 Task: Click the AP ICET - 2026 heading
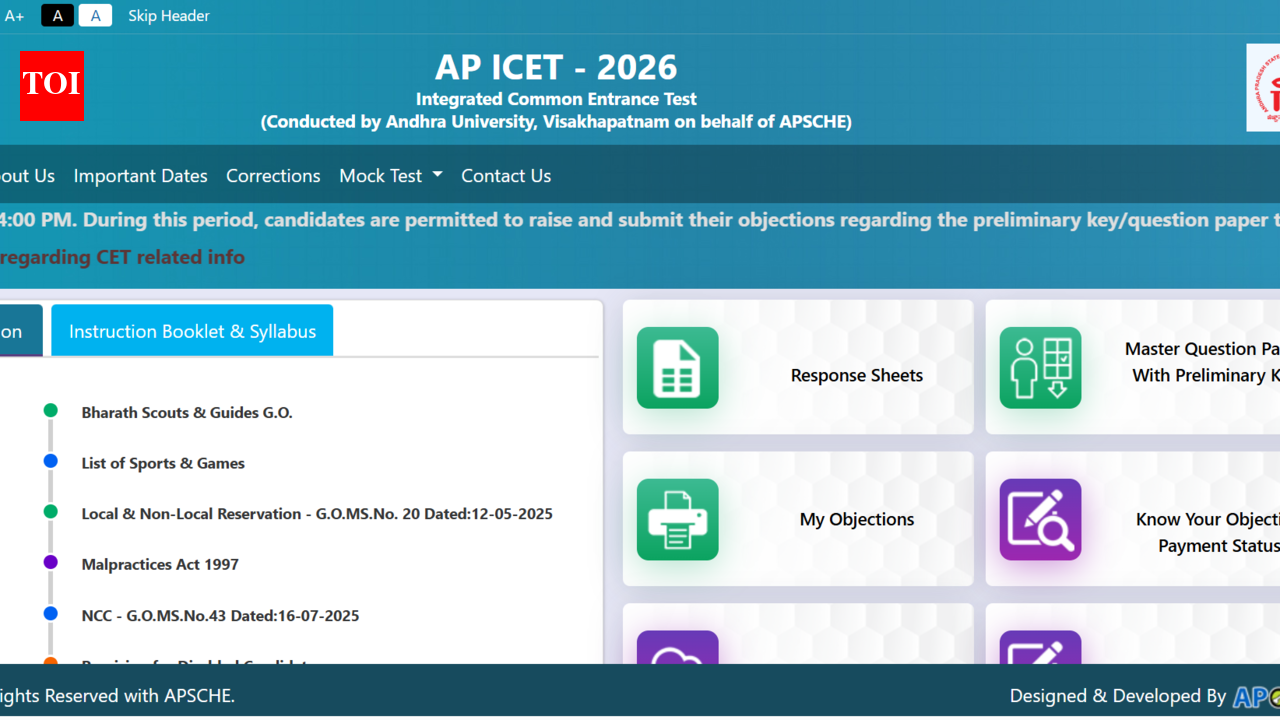[x=556, y=67]
